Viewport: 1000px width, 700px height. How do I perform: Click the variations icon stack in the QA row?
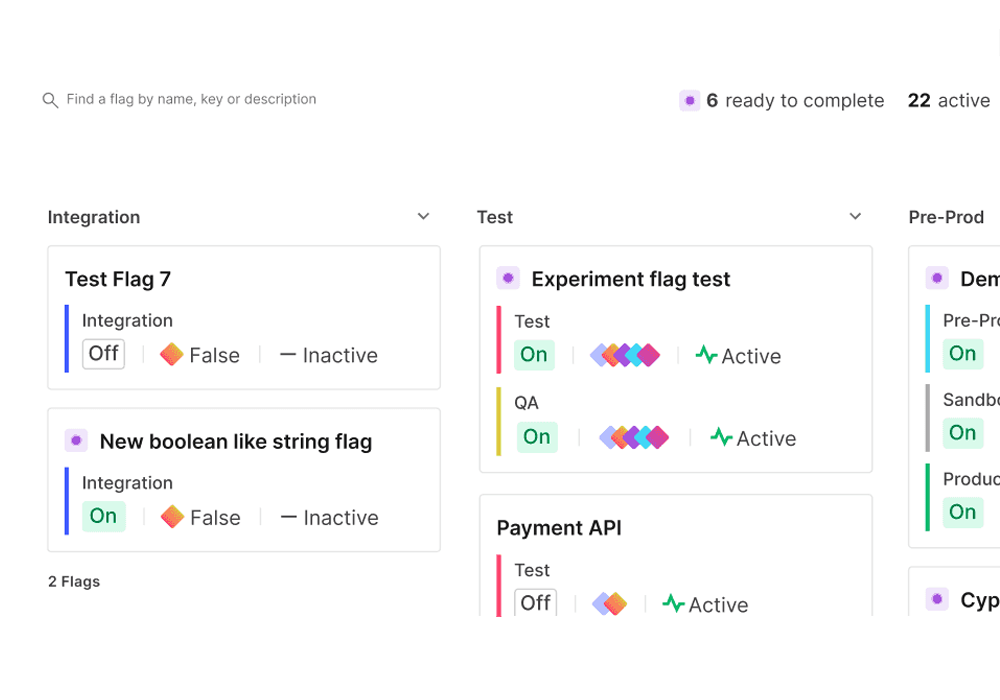click(634, 437)
